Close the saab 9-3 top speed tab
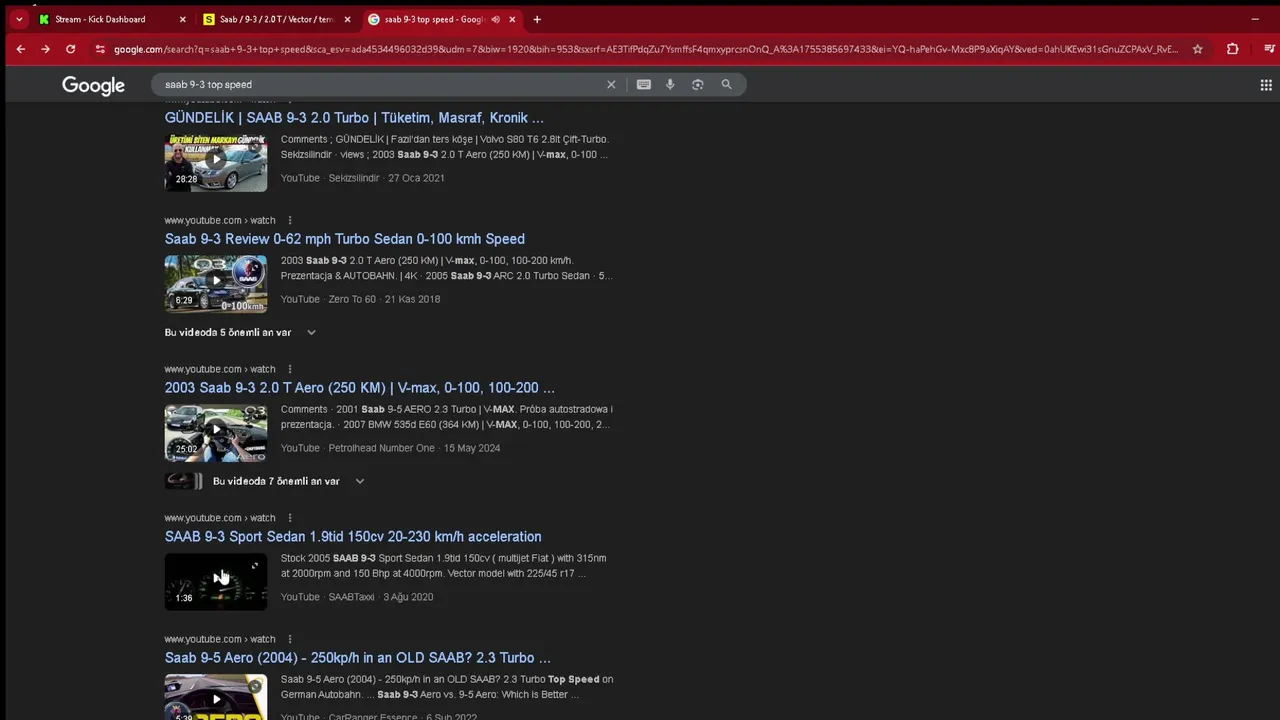This screenshot has width=1280, height=720. click(x=512, y=19)
